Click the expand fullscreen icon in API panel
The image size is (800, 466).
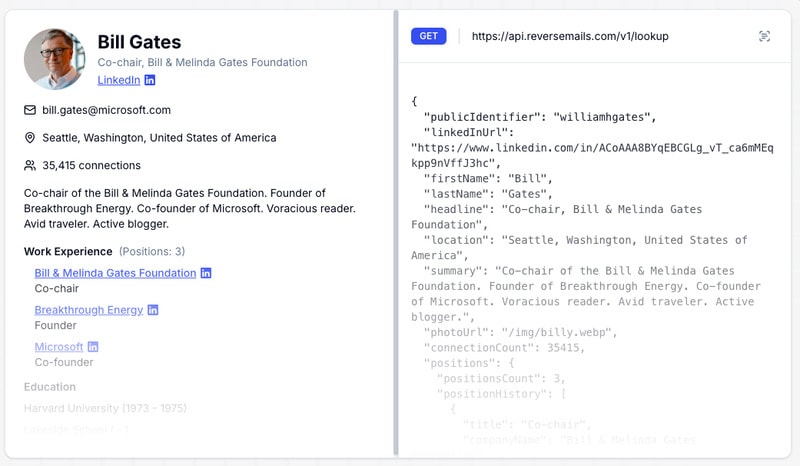coord(765,36)
